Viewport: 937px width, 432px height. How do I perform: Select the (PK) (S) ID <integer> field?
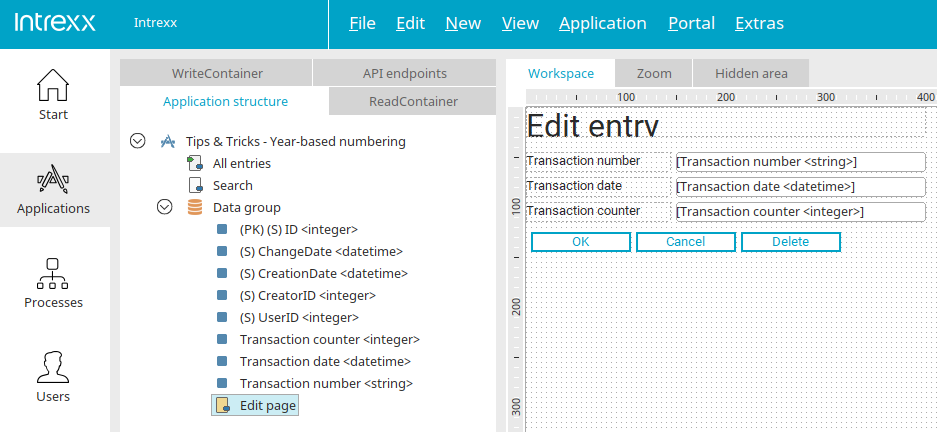point(299,229)
